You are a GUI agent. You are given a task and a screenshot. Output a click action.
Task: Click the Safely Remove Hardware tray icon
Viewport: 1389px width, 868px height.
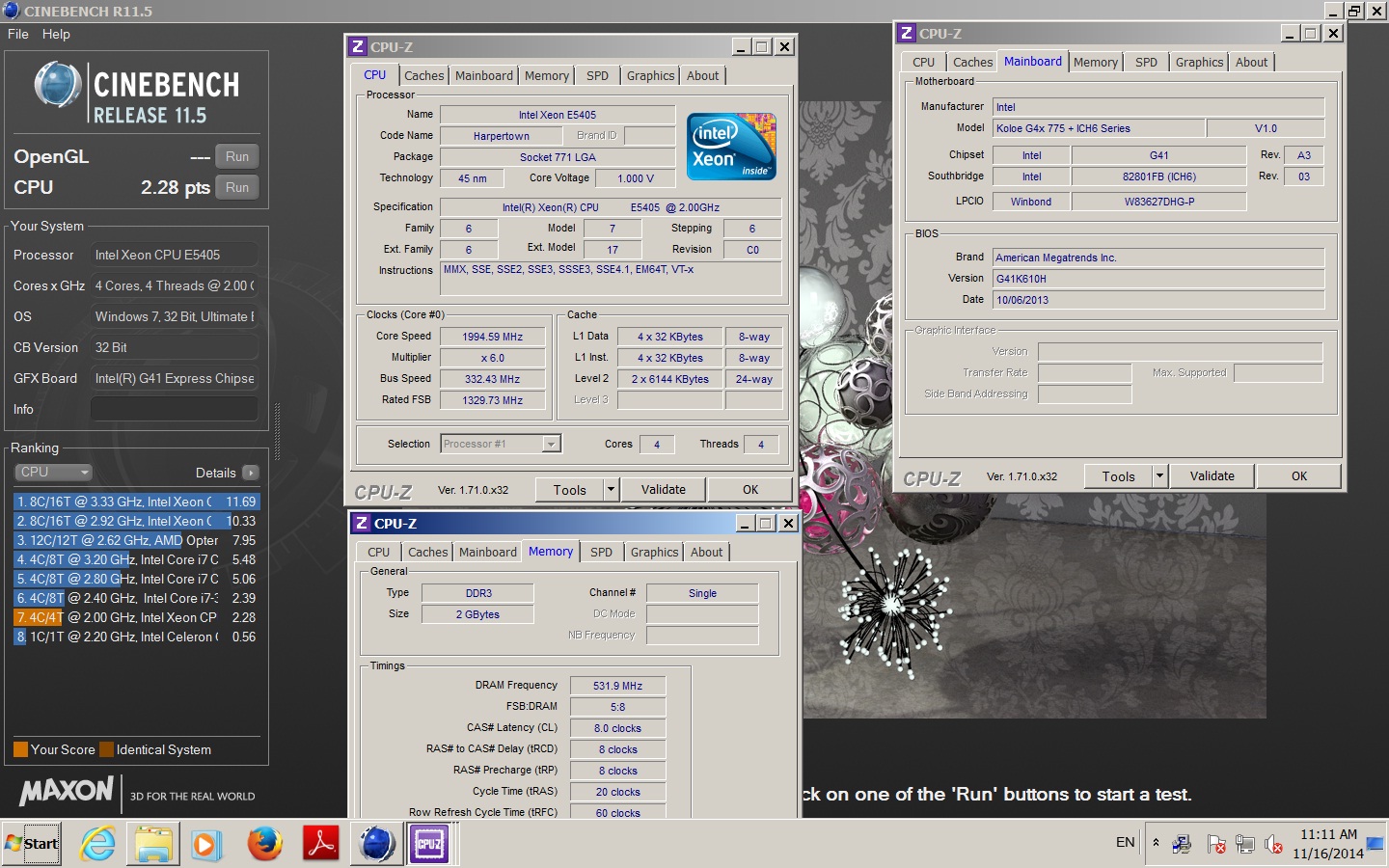[1182, 845]
